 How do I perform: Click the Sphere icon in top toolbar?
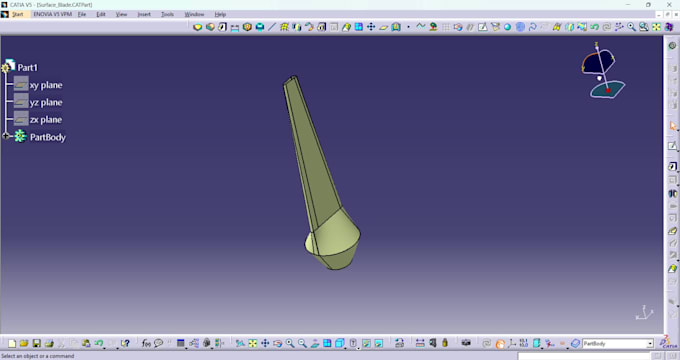coord(507,27)
